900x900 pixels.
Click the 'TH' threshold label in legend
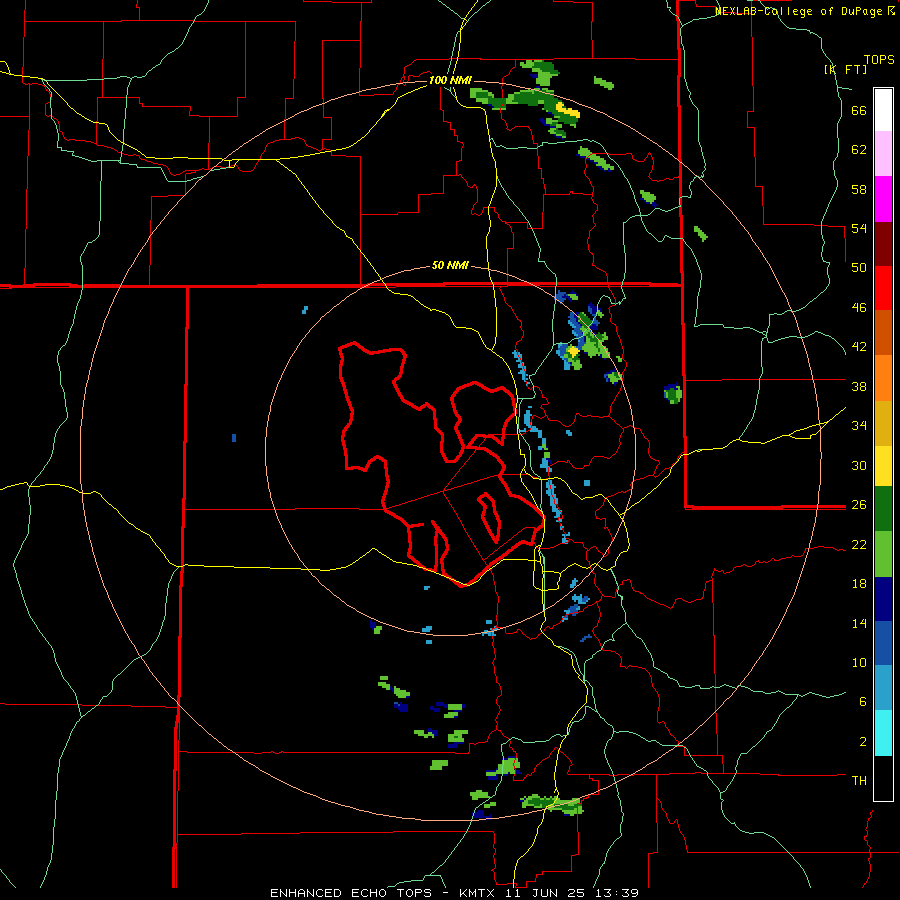[859, 781]
